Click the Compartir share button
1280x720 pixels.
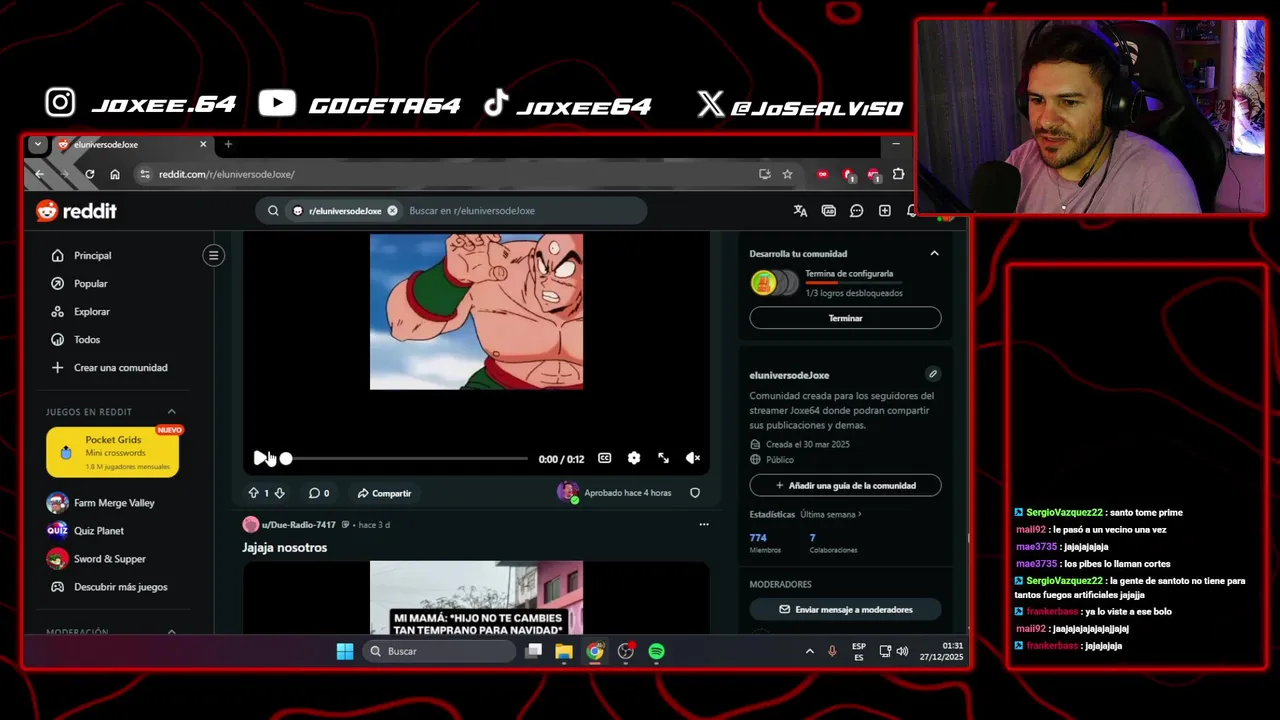point(384,493)
